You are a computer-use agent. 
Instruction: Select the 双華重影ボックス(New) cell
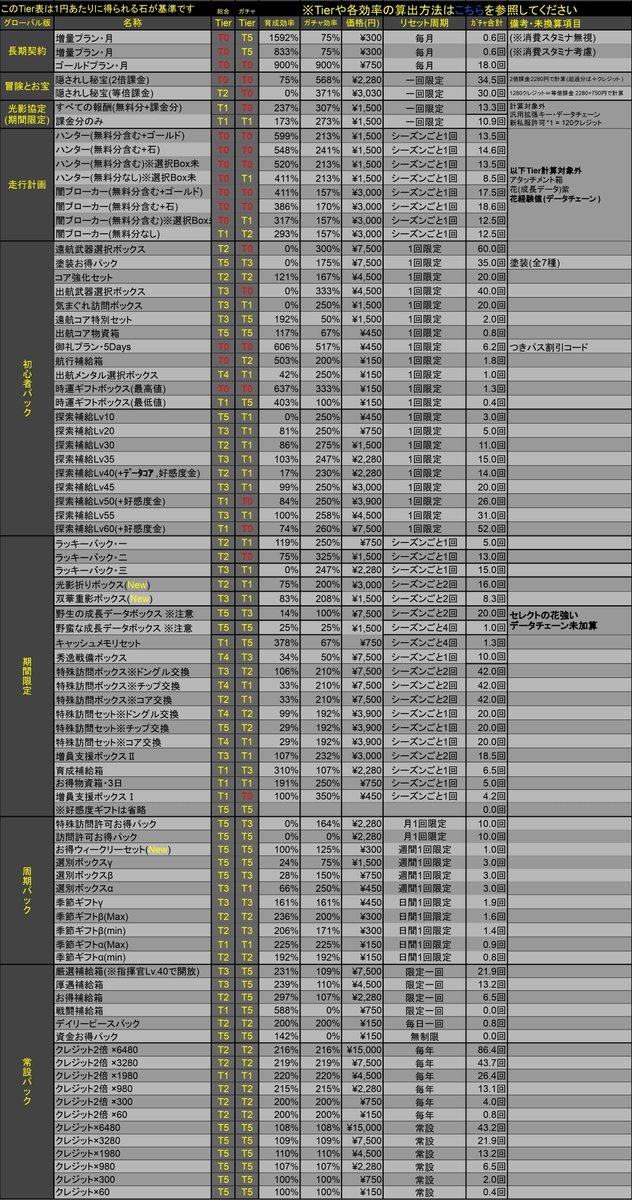[x=132, y=597]
